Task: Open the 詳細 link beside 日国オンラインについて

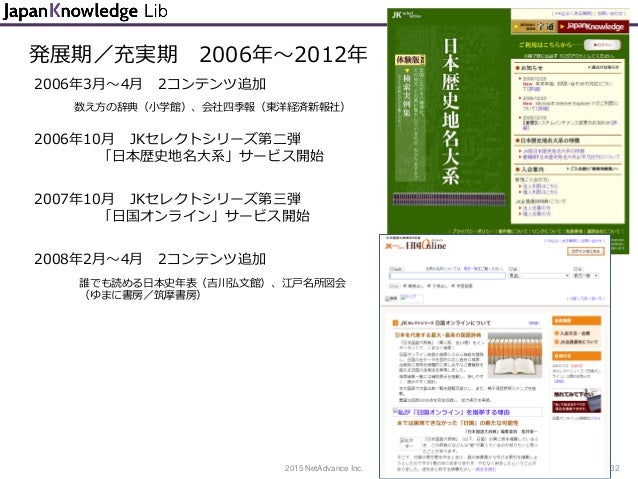Action: click(534, 323)
